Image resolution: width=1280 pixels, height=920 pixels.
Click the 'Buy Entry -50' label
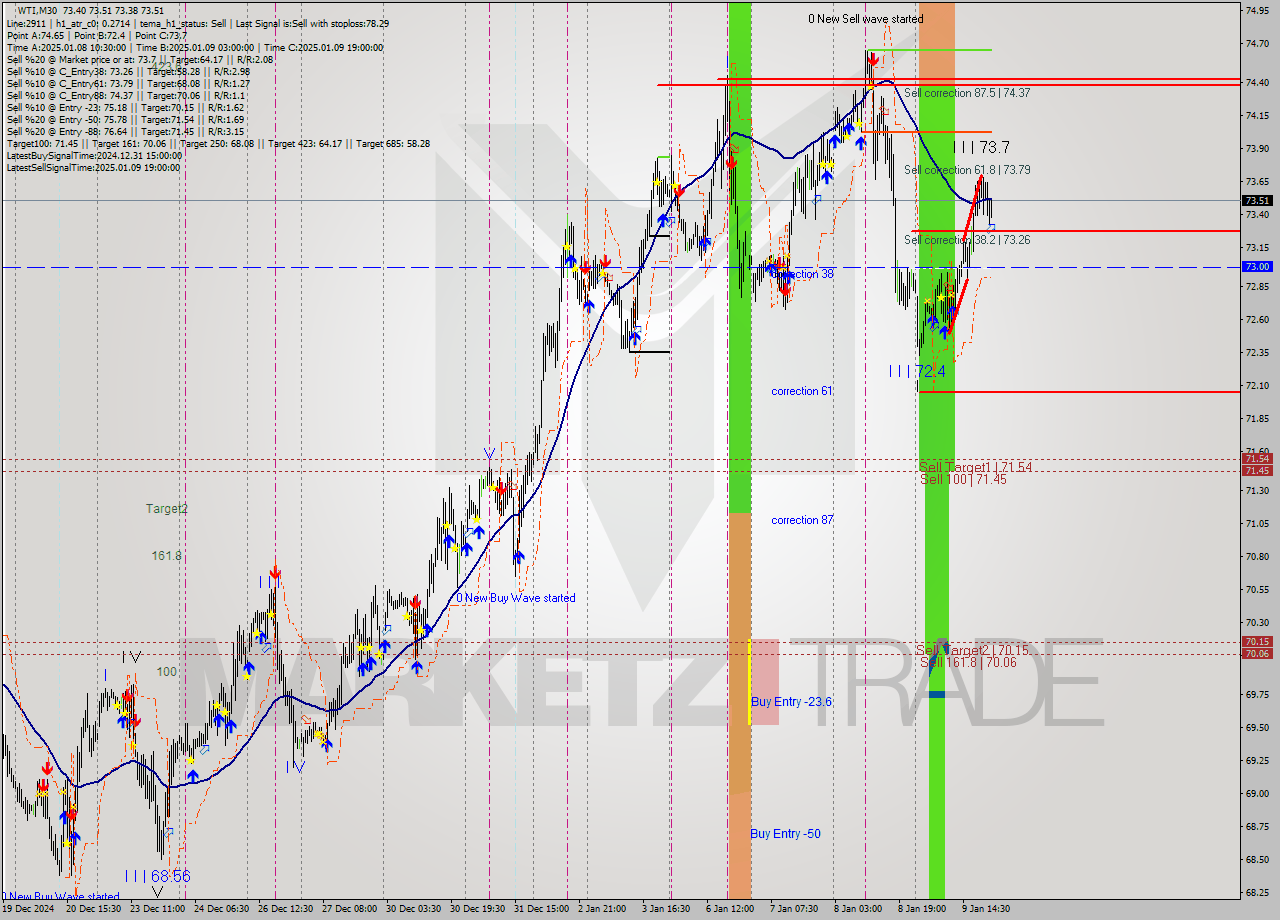(785, 834)
